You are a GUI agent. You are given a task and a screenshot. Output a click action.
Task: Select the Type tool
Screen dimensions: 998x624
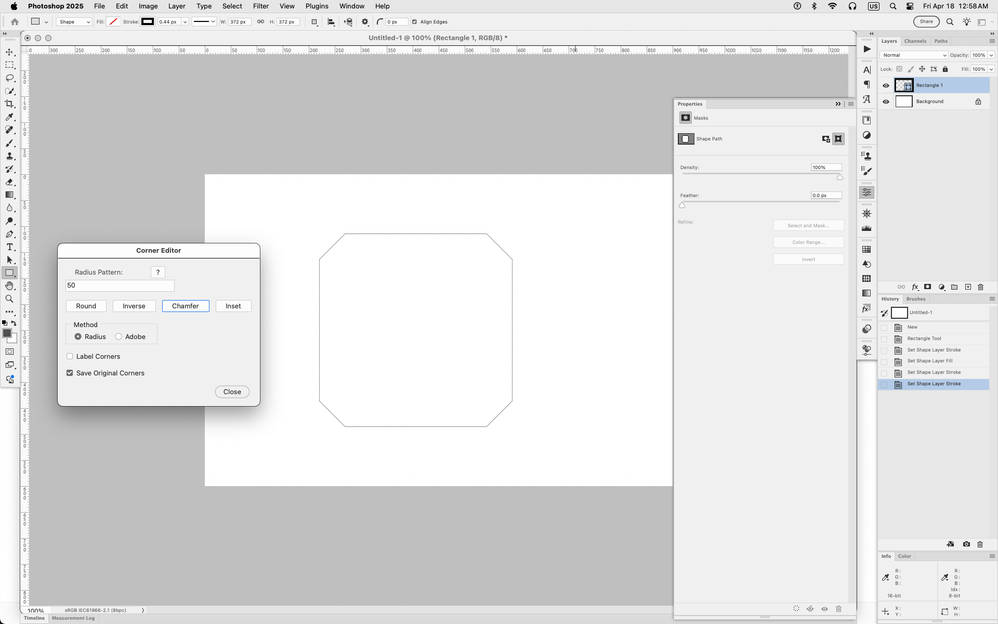coord(10,247)
